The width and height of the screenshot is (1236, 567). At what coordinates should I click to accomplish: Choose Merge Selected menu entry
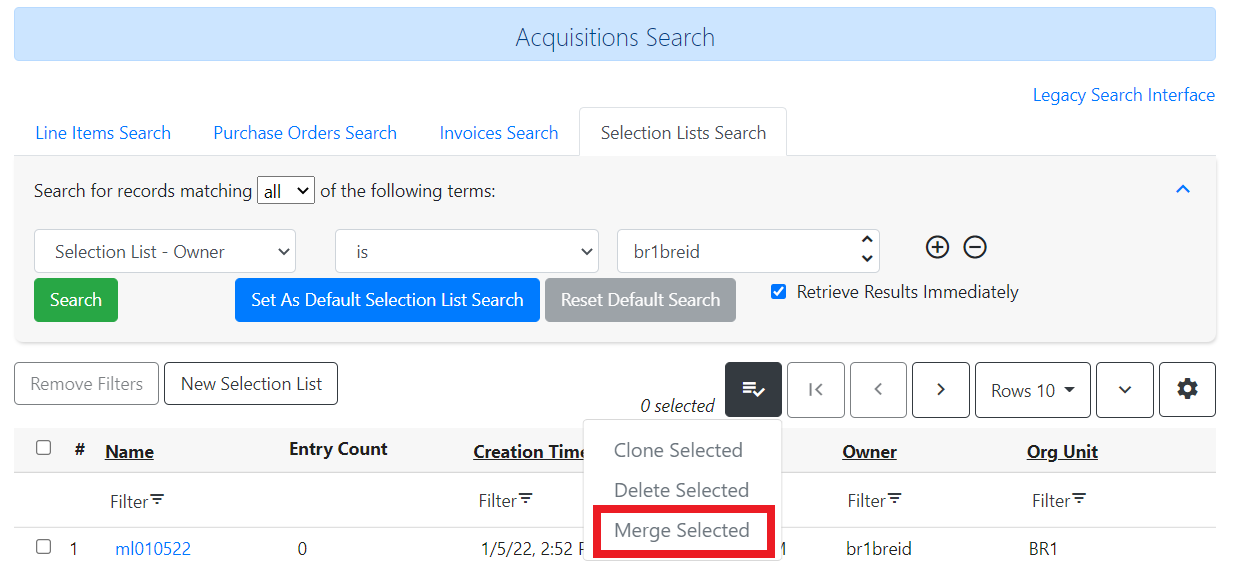[681, 530]
